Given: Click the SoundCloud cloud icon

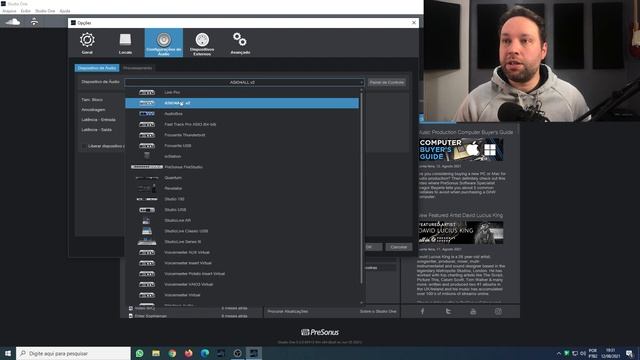Looking at the screenshot, I should 13,22.
